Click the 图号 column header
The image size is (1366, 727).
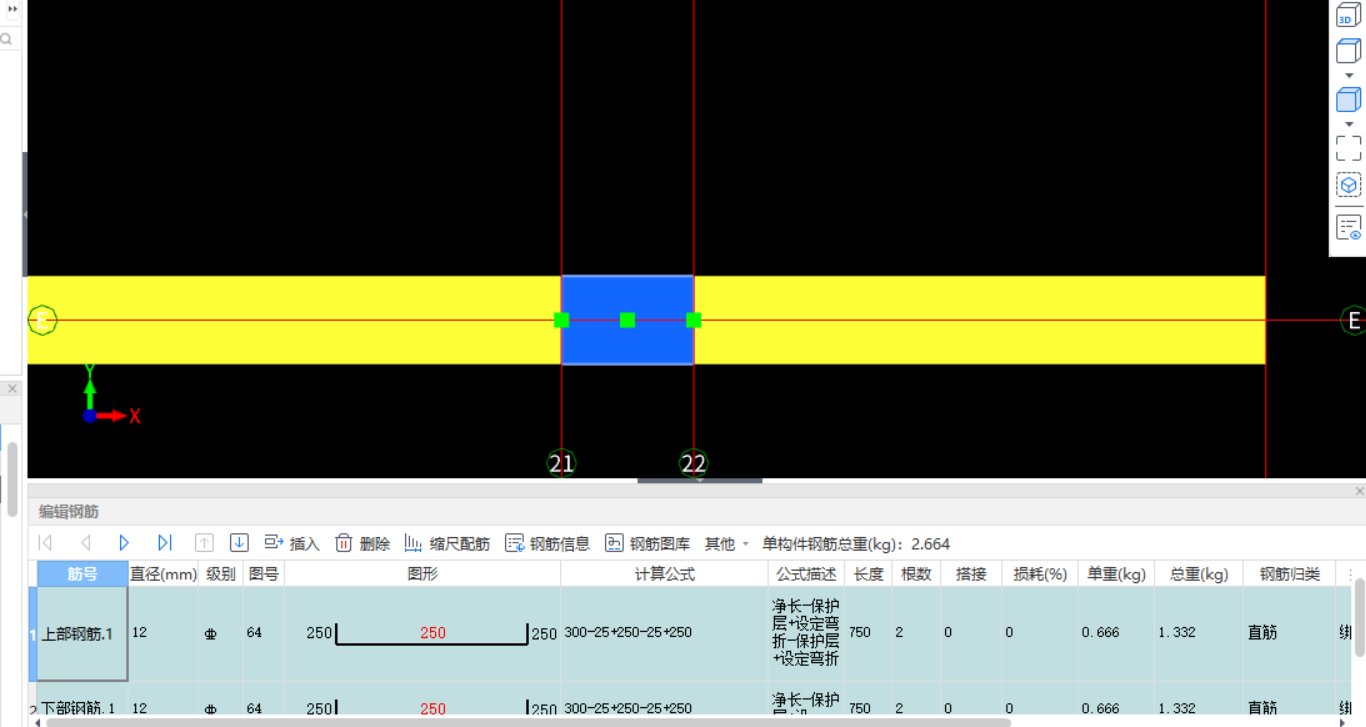point(264,574)
